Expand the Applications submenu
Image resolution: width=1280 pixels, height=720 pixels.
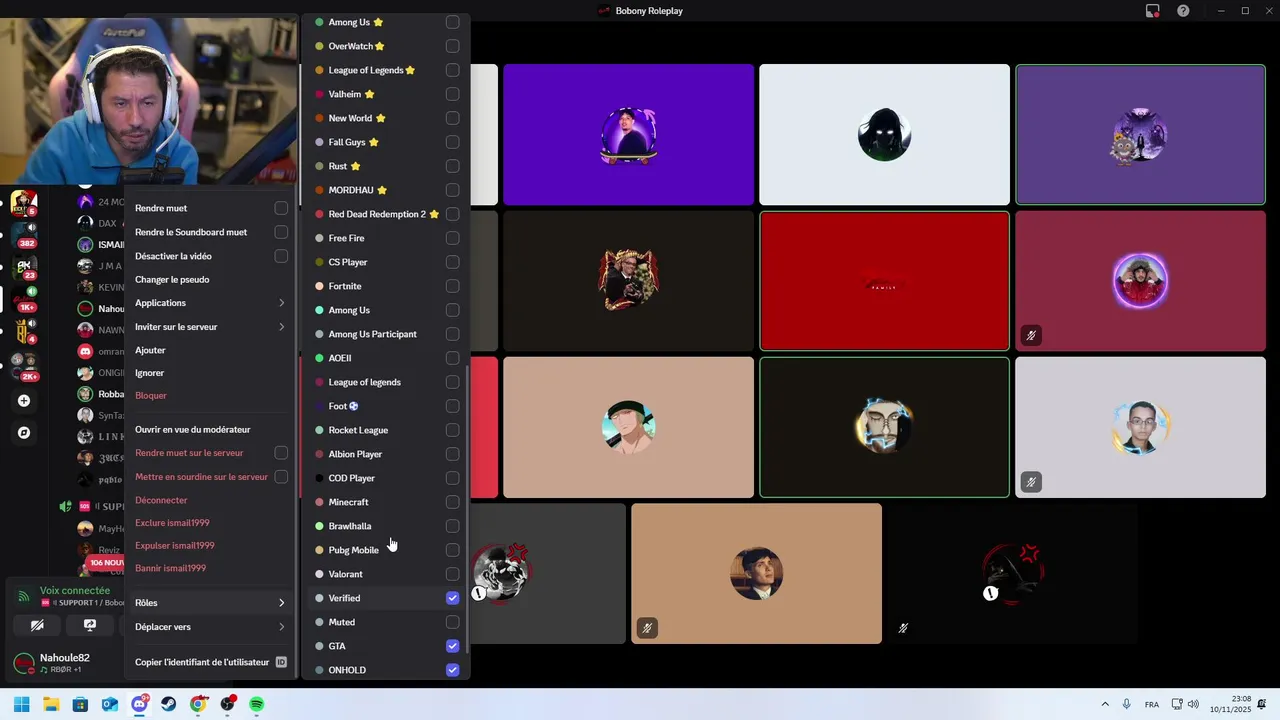pos(211,303)
